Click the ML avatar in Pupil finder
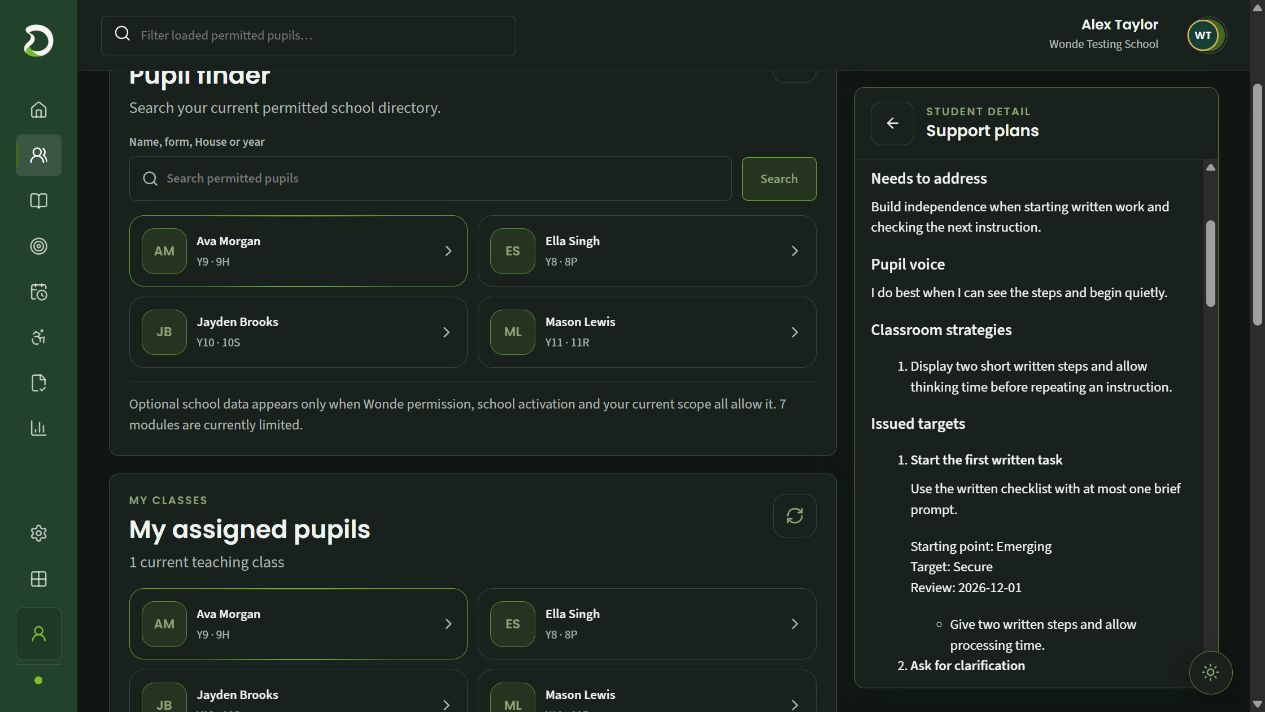The width and height of the screenshot is (1265, 712). [513, 332]
